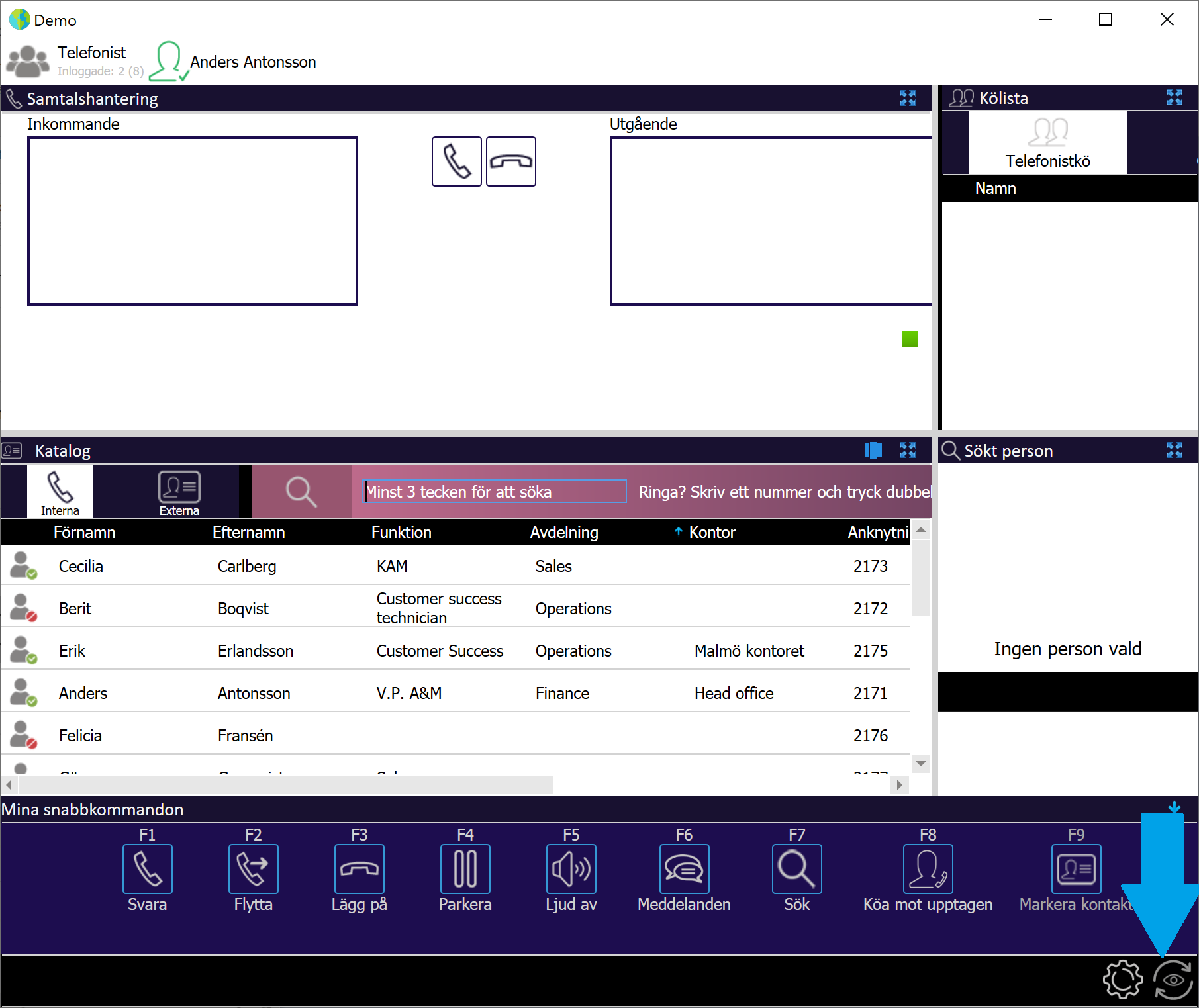Click F8 Köa mot upptagen icon

pos(928,868)
